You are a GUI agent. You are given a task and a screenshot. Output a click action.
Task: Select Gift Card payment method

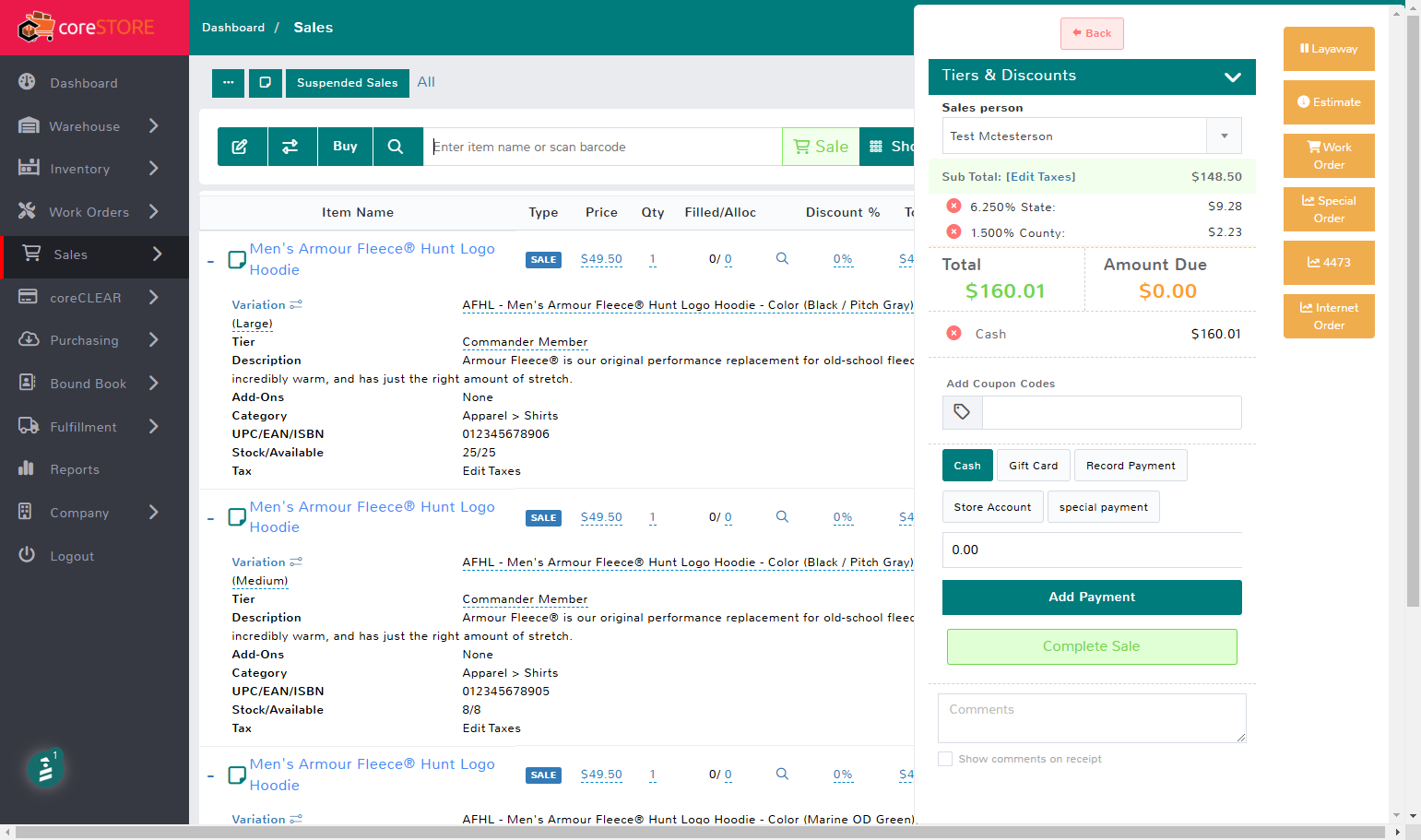tap(1033, 466)
